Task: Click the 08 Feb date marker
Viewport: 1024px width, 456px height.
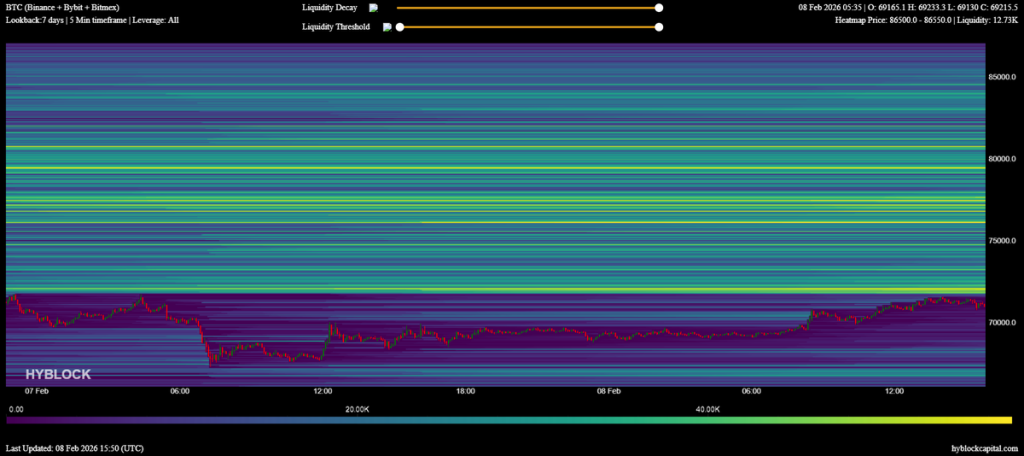Action: pyautogui.click(x=608, y=391)
